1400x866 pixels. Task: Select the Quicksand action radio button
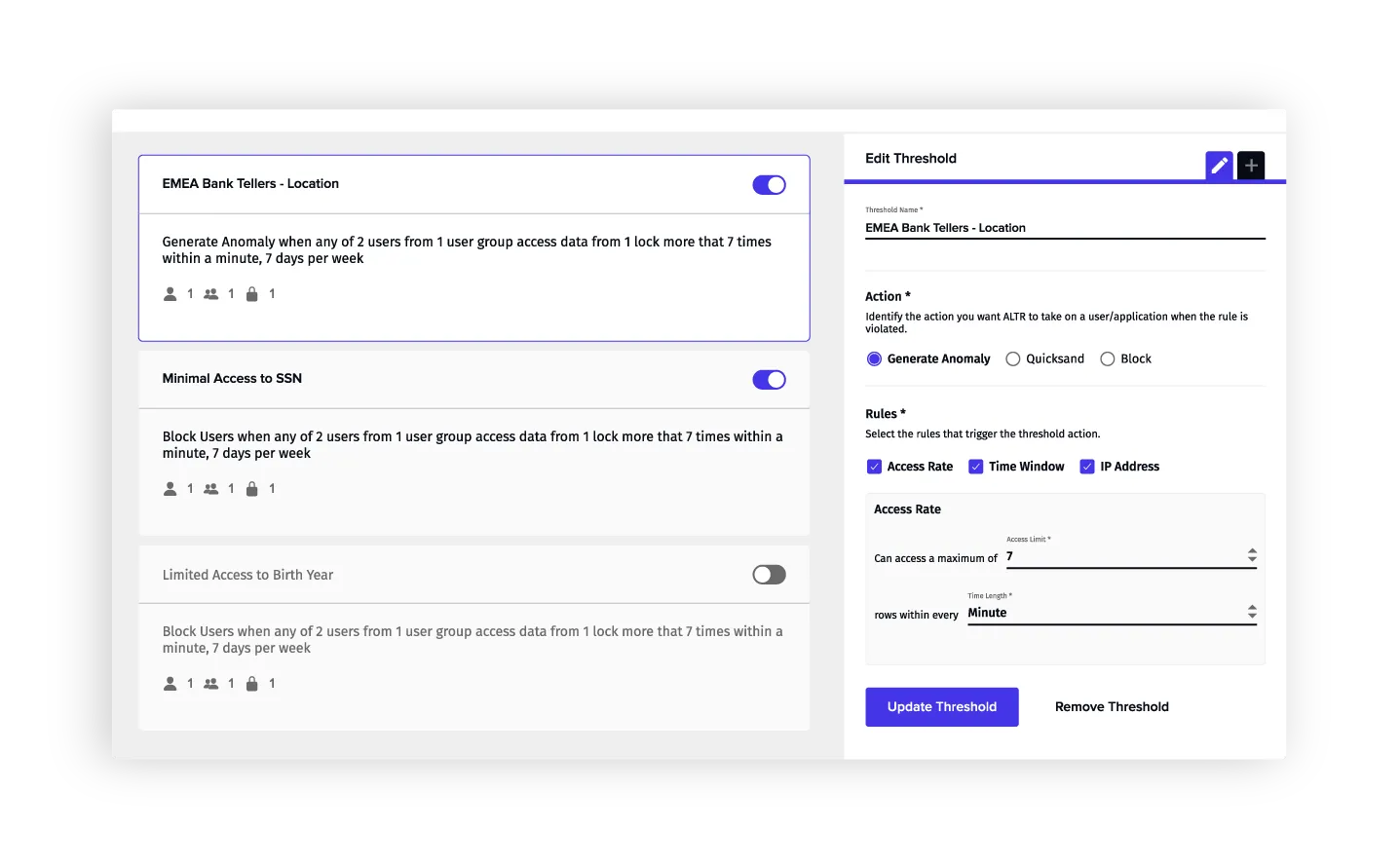coord(1012,358)
